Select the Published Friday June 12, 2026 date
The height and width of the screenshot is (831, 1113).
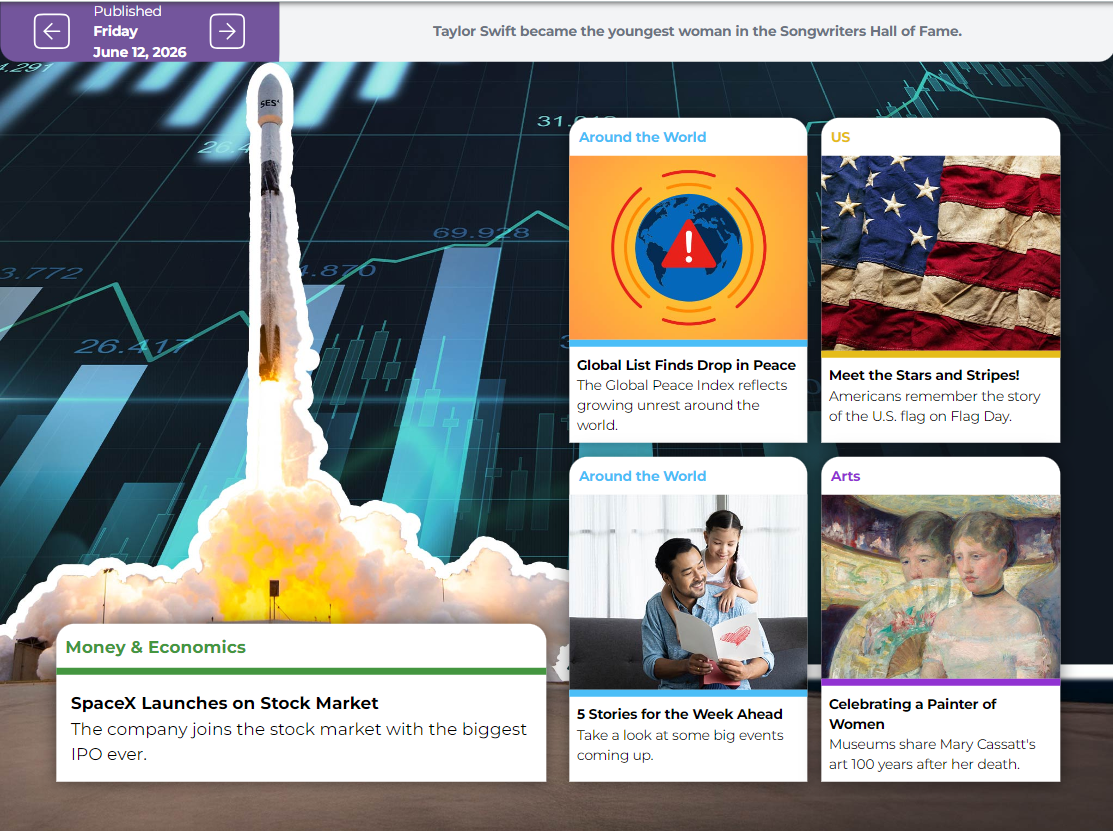click(x=140, y=31)
